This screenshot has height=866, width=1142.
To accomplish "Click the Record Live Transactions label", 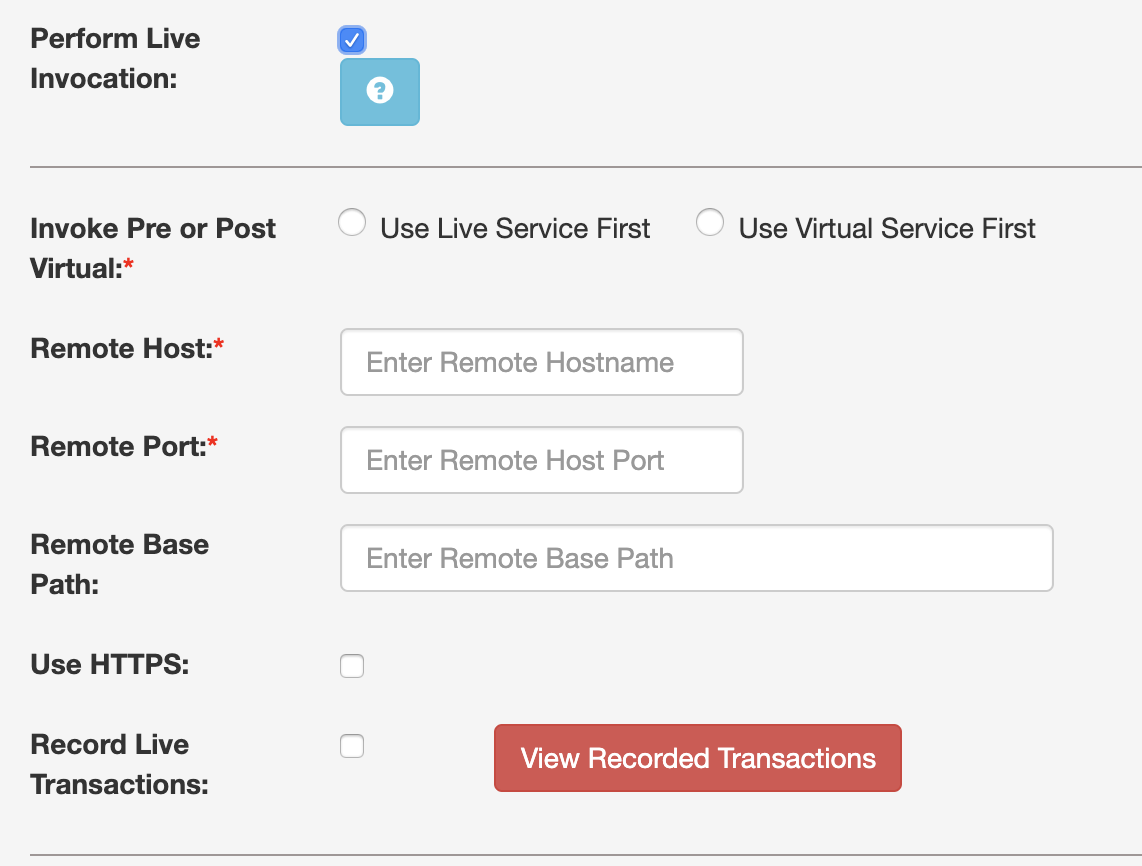I will coord(119,765).
